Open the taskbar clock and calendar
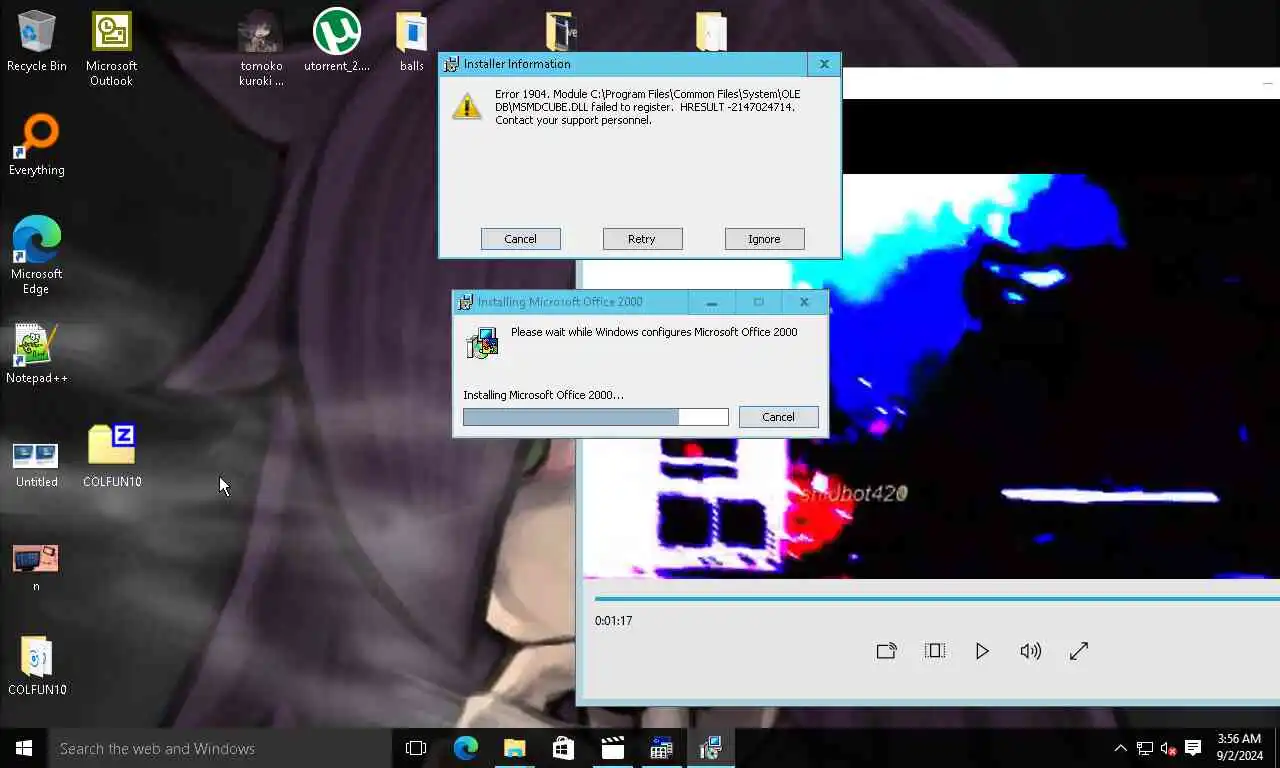 pos(1239,748)
